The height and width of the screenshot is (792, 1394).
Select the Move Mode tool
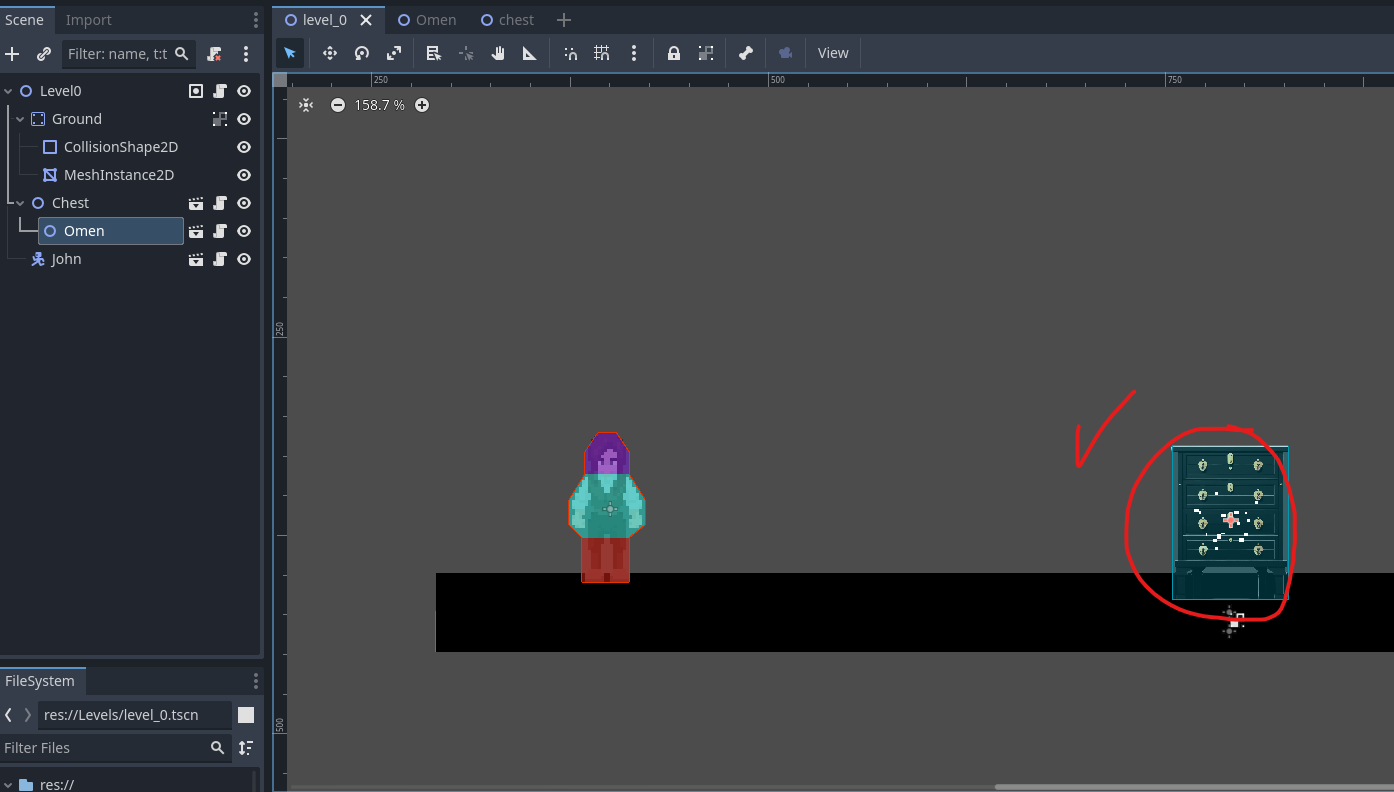pos(329,52)
